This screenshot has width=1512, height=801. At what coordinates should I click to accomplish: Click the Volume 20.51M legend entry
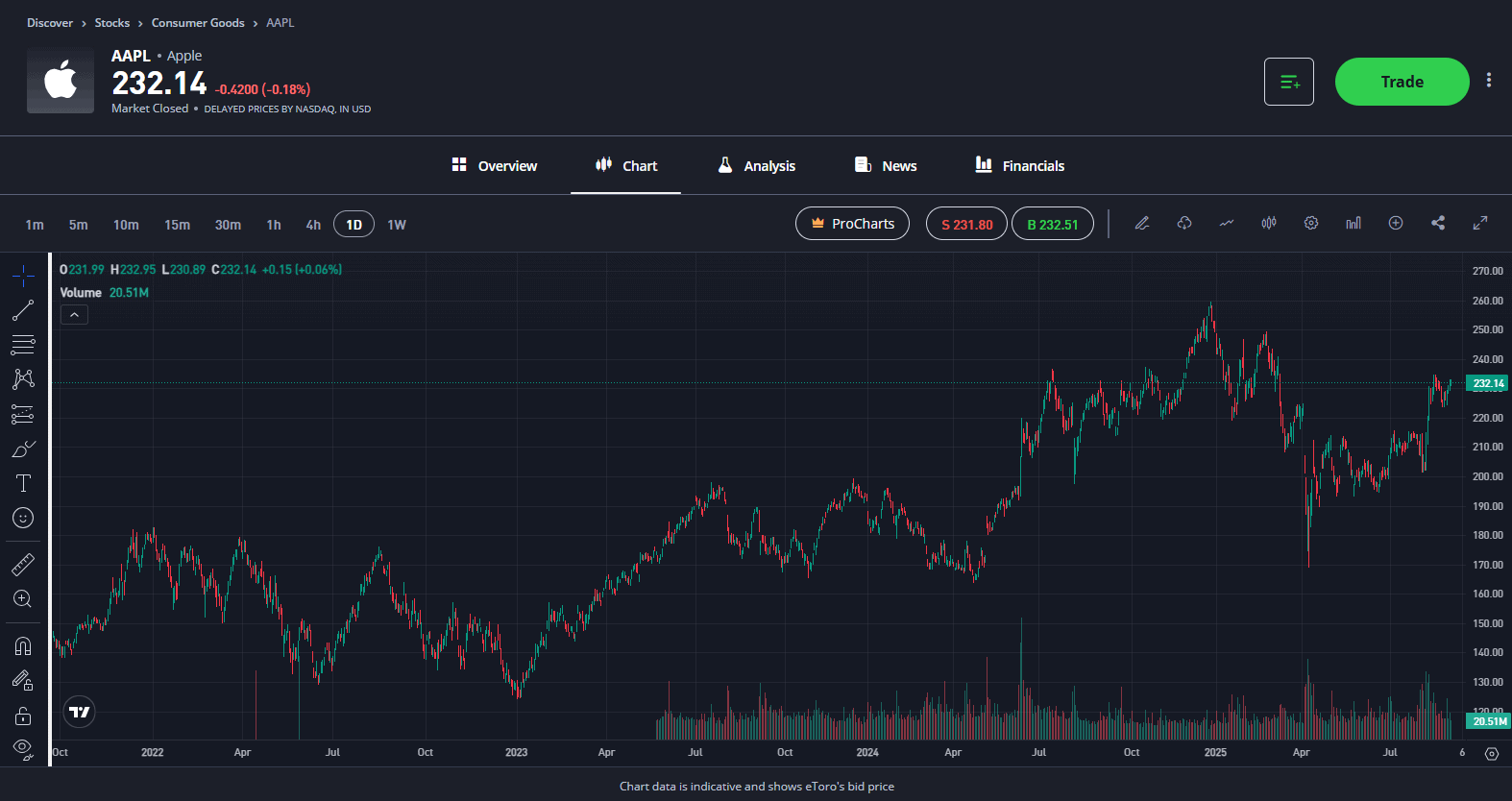pyautogui.click(x=105, y=293)
